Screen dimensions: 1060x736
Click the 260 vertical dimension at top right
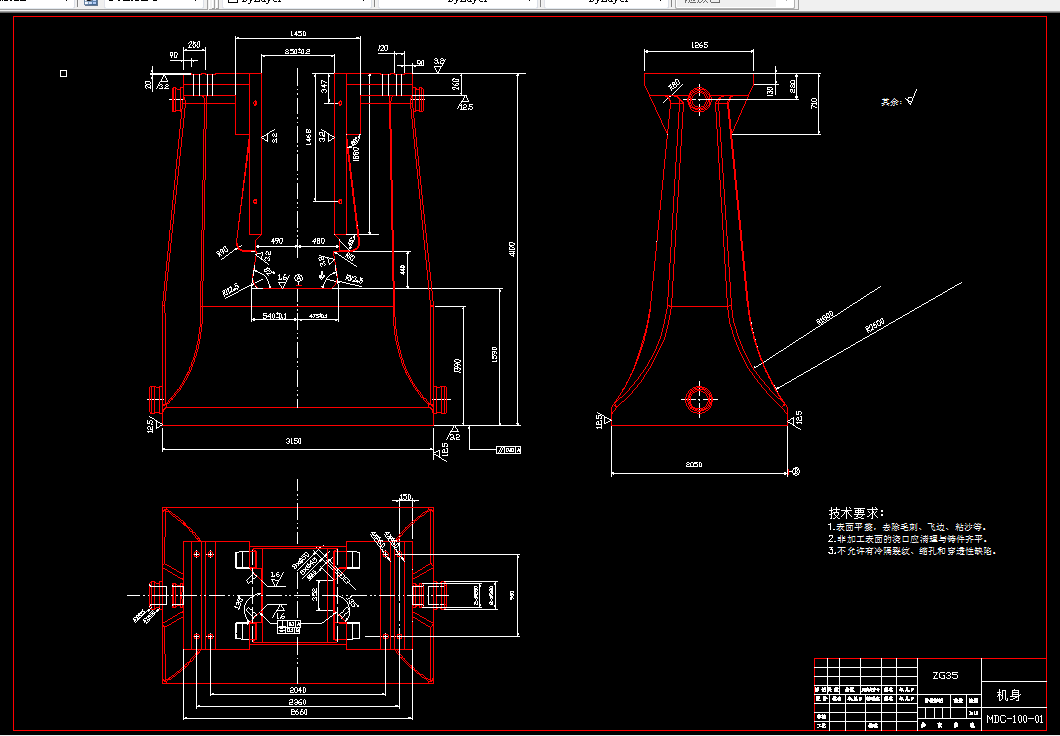(x=456, y=84)
